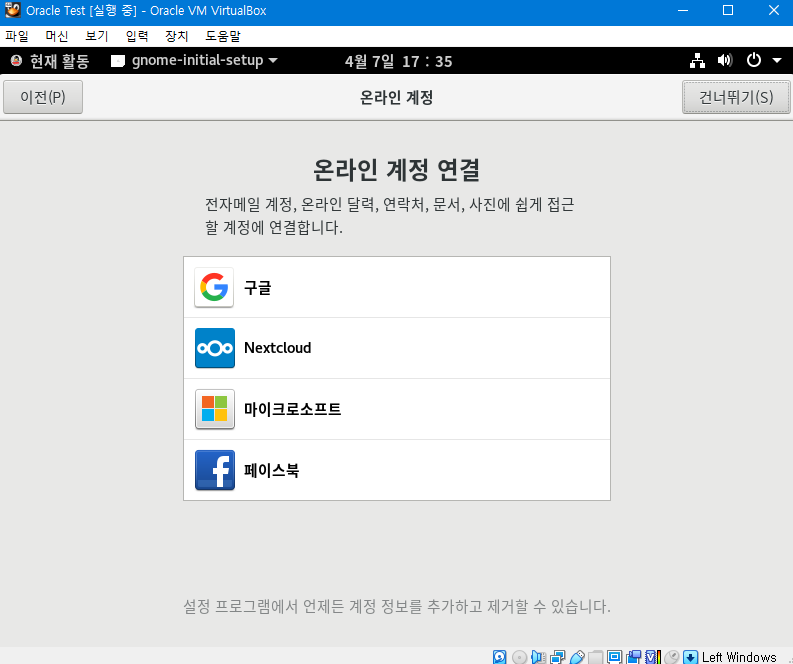Screen dimensions: 793x664
Task: Open the clock showing 4월 7일 17:35
Action: (398, 62)
